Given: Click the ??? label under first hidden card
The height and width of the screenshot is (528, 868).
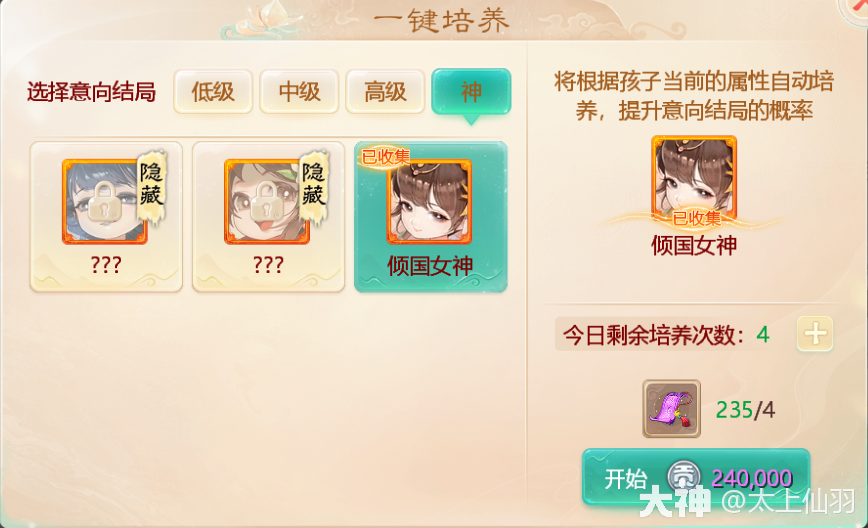Looking at the screenshot, I should click(106, 265).
